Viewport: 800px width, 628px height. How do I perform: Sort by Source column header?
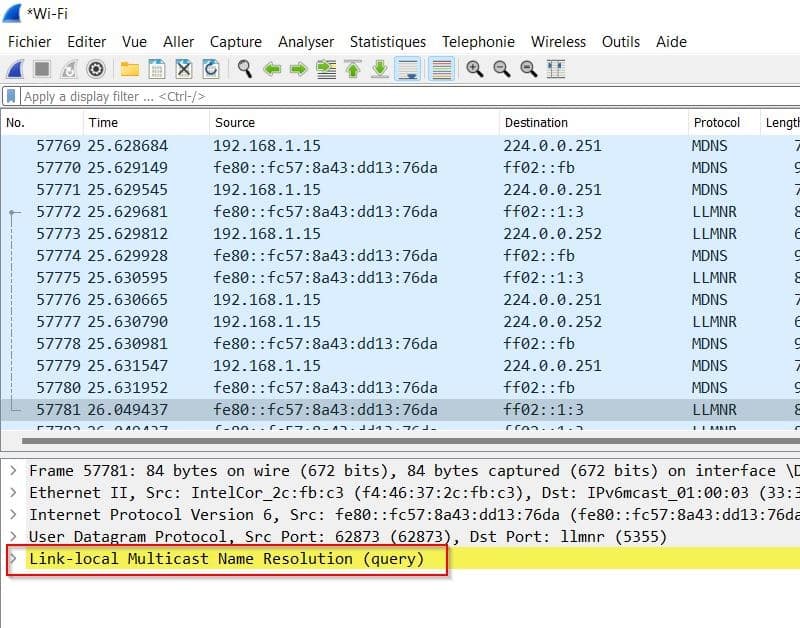235,122
